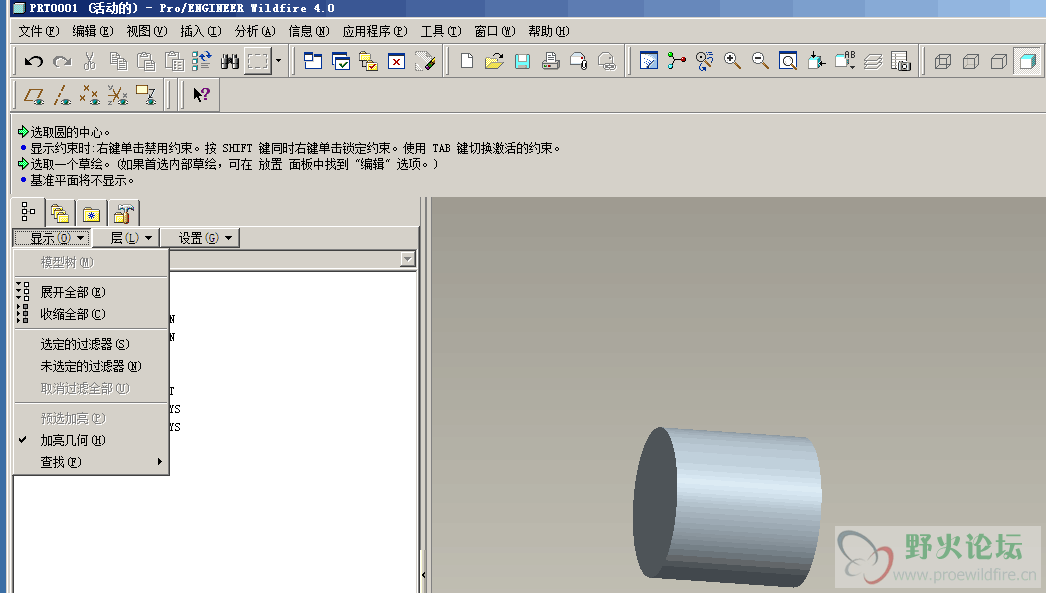Toggle datum planes display
This screenshot has height=593, width=1046.
click(x=33, y=95)
